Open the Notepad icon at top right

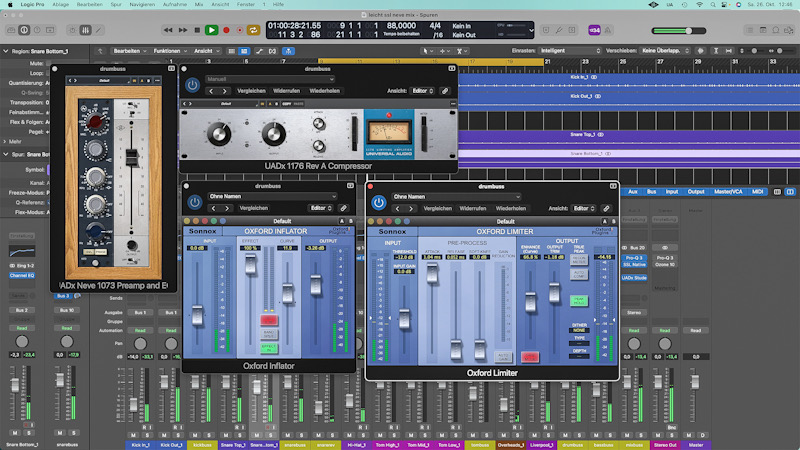click(763, 30)
